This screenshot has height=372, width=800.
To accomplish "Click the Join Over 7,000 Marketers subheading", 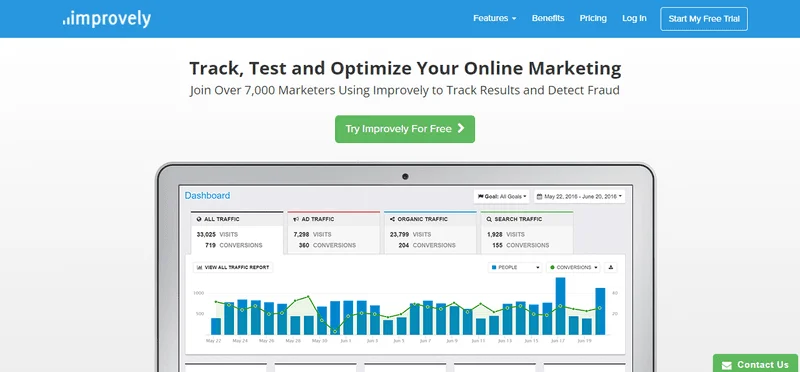I will point(405,90).
